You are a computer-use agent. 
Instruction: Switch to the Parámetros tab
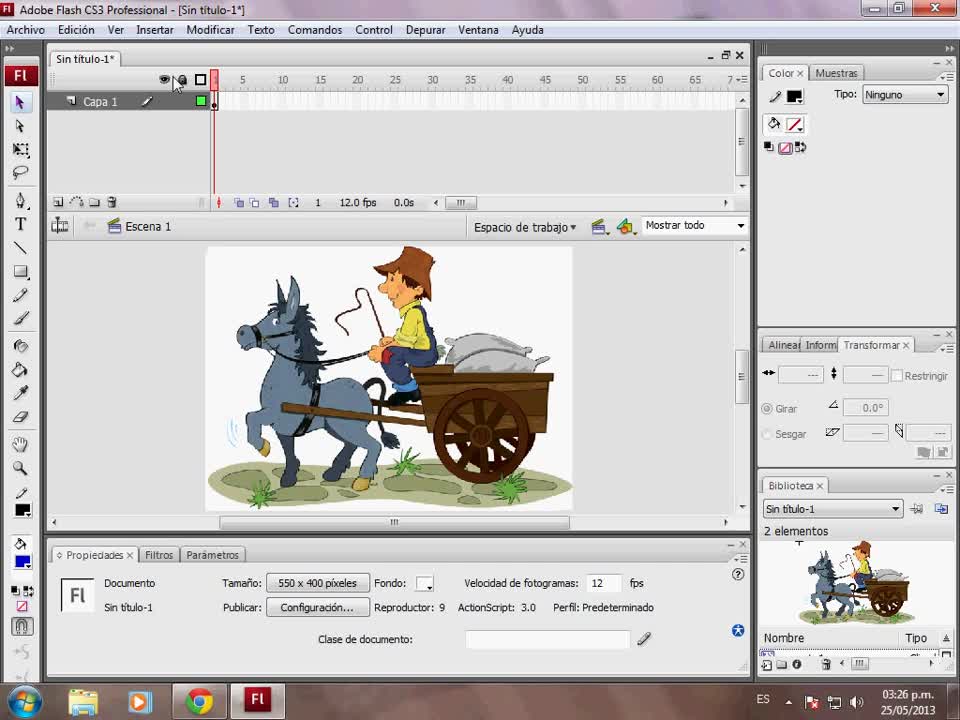tap(212, 555)
